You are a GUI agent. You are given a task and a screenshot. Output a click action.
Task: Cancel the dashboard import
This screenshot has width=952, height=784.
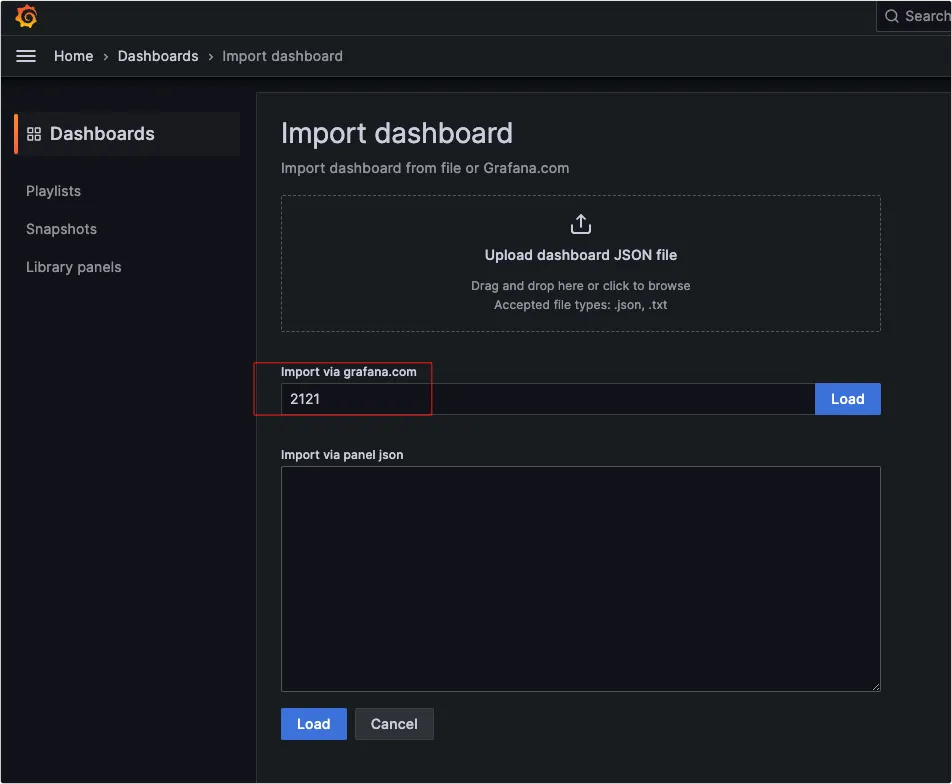[394, 724]
